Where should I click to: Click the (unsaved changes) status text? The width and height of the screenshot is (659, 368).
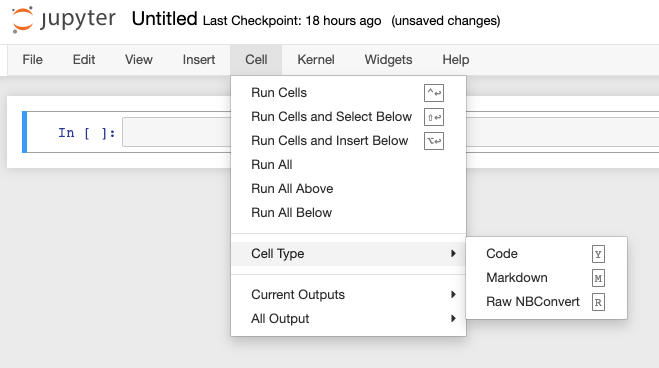click(x=445, y=21)
